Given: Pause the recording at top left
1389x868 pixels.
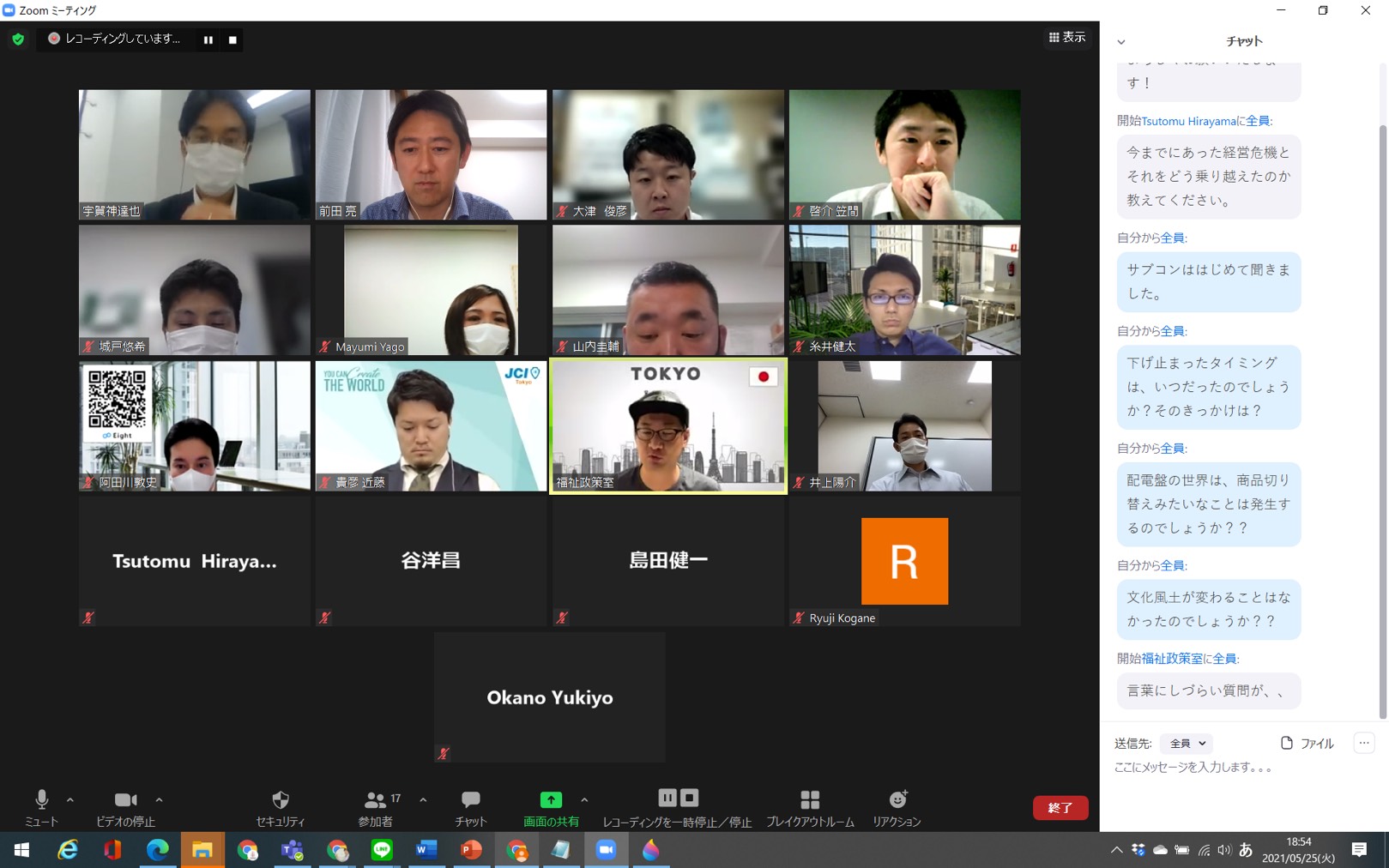Looking at the screenshot, I should tap(208, 39).
